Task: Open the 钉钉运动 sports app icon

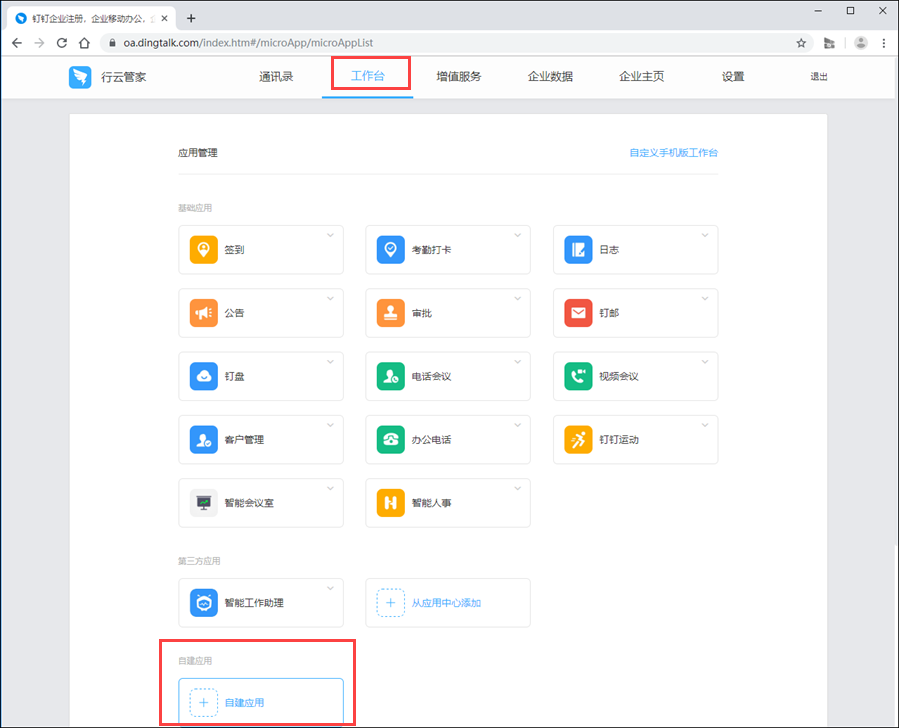Action: [x=578, y=440]
